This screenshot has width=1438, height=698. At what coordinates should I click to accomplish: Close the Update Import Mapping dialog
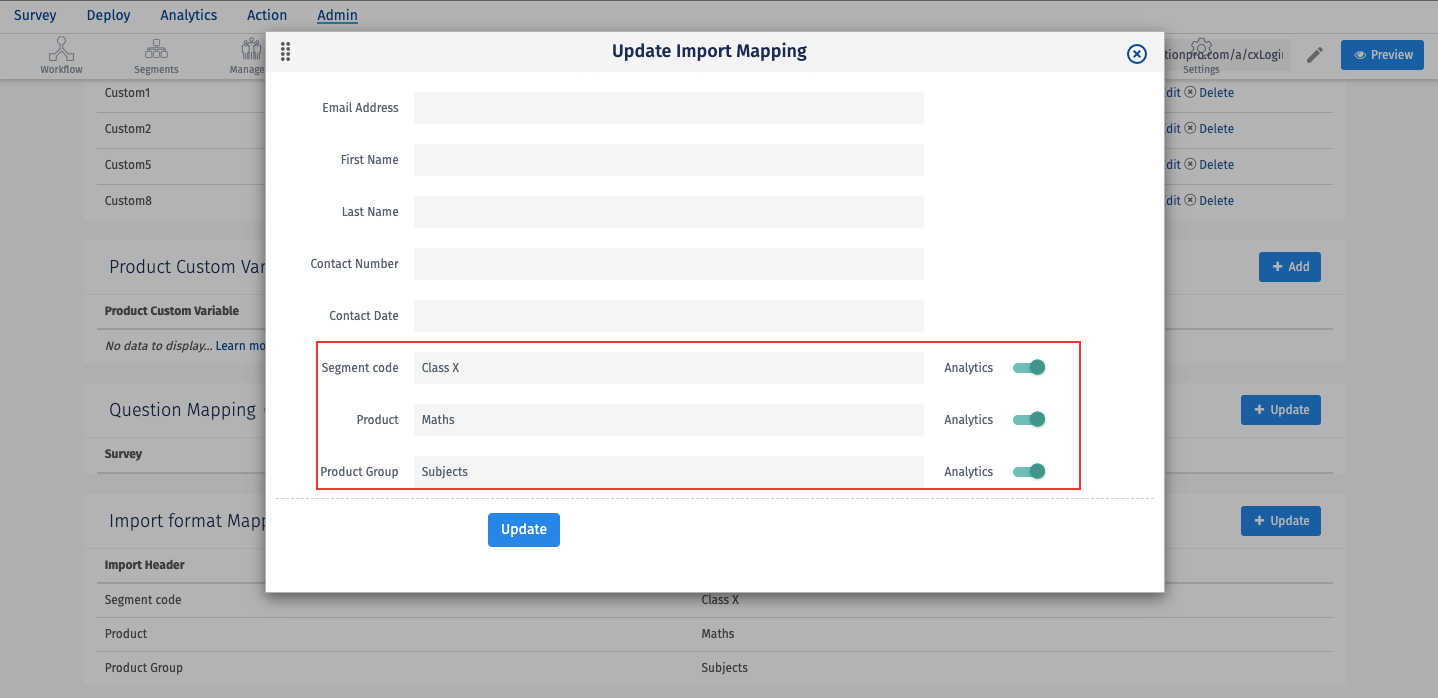1136,54
